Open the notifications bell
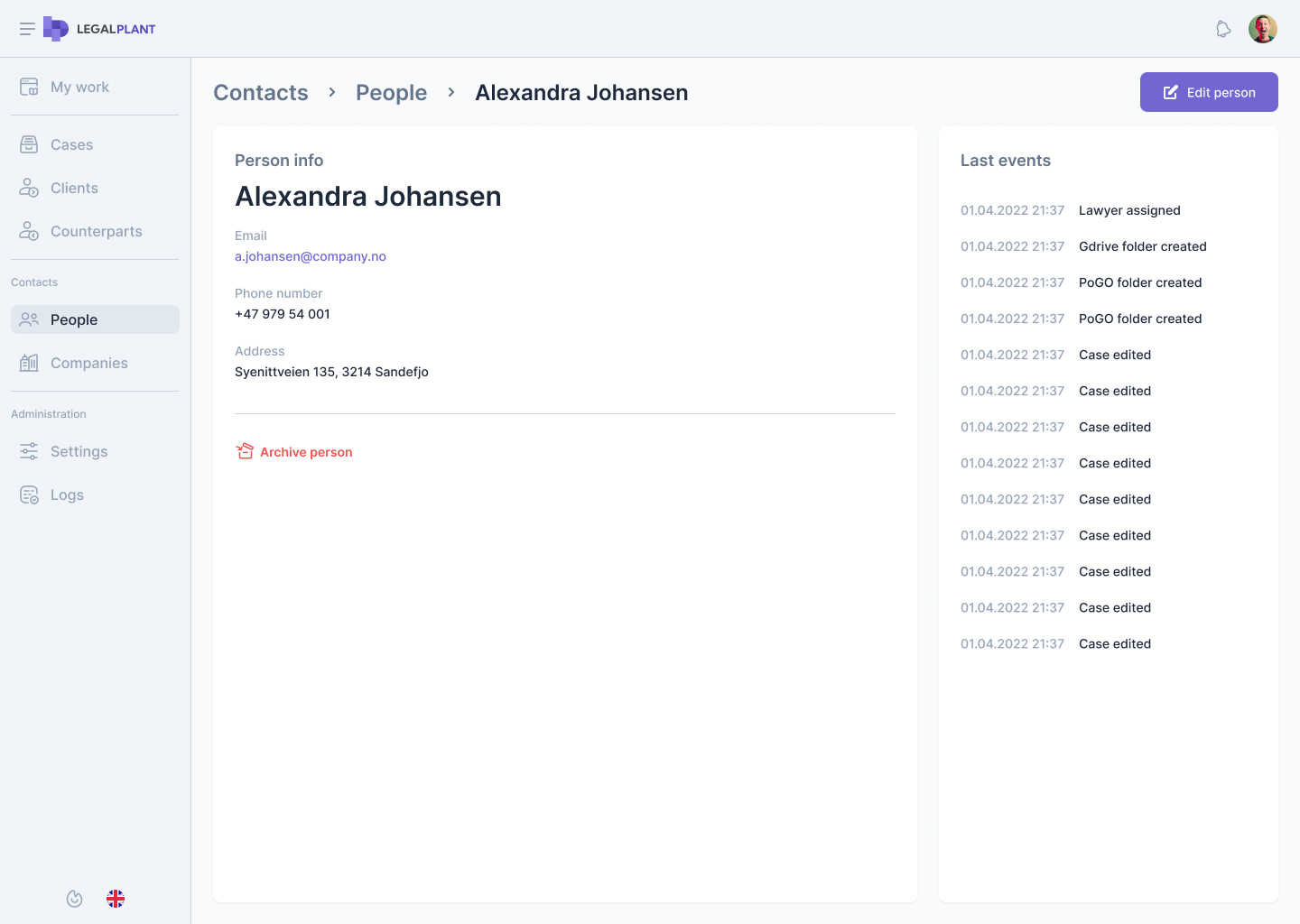The height and width of the screenshot is (924, 1300). [1223, 29]
